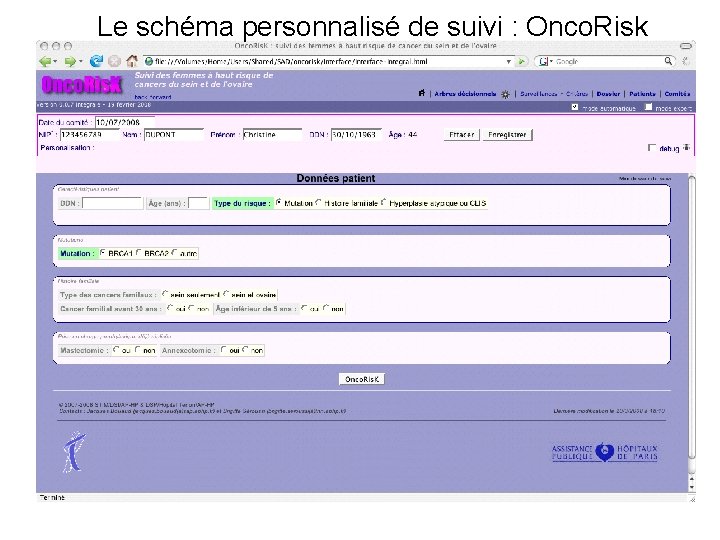Click the empty DDN field in Données patient
Viewport: 720px width, 540px height.
coord(112,203)
